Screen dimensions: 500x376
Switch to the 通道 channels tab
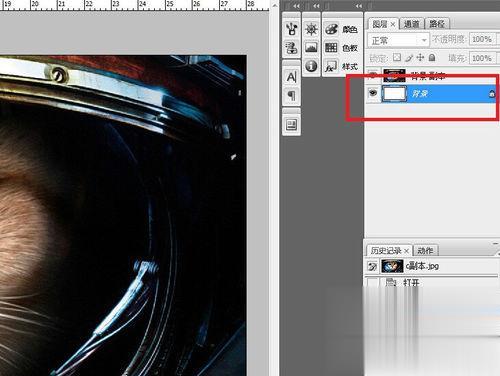[x=411, y=24]
